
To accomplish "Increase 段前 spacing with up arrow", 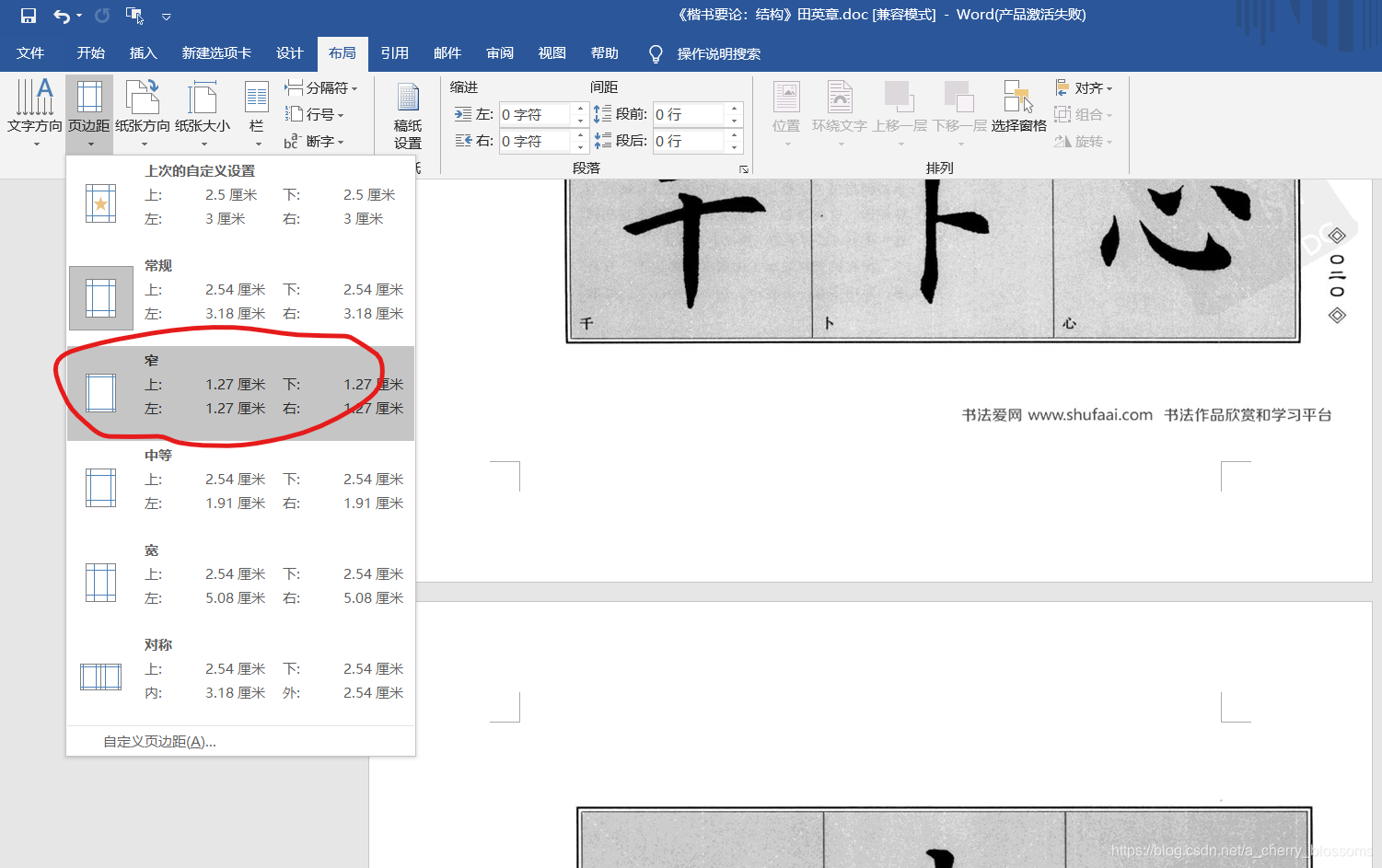I will pos(735,110).
